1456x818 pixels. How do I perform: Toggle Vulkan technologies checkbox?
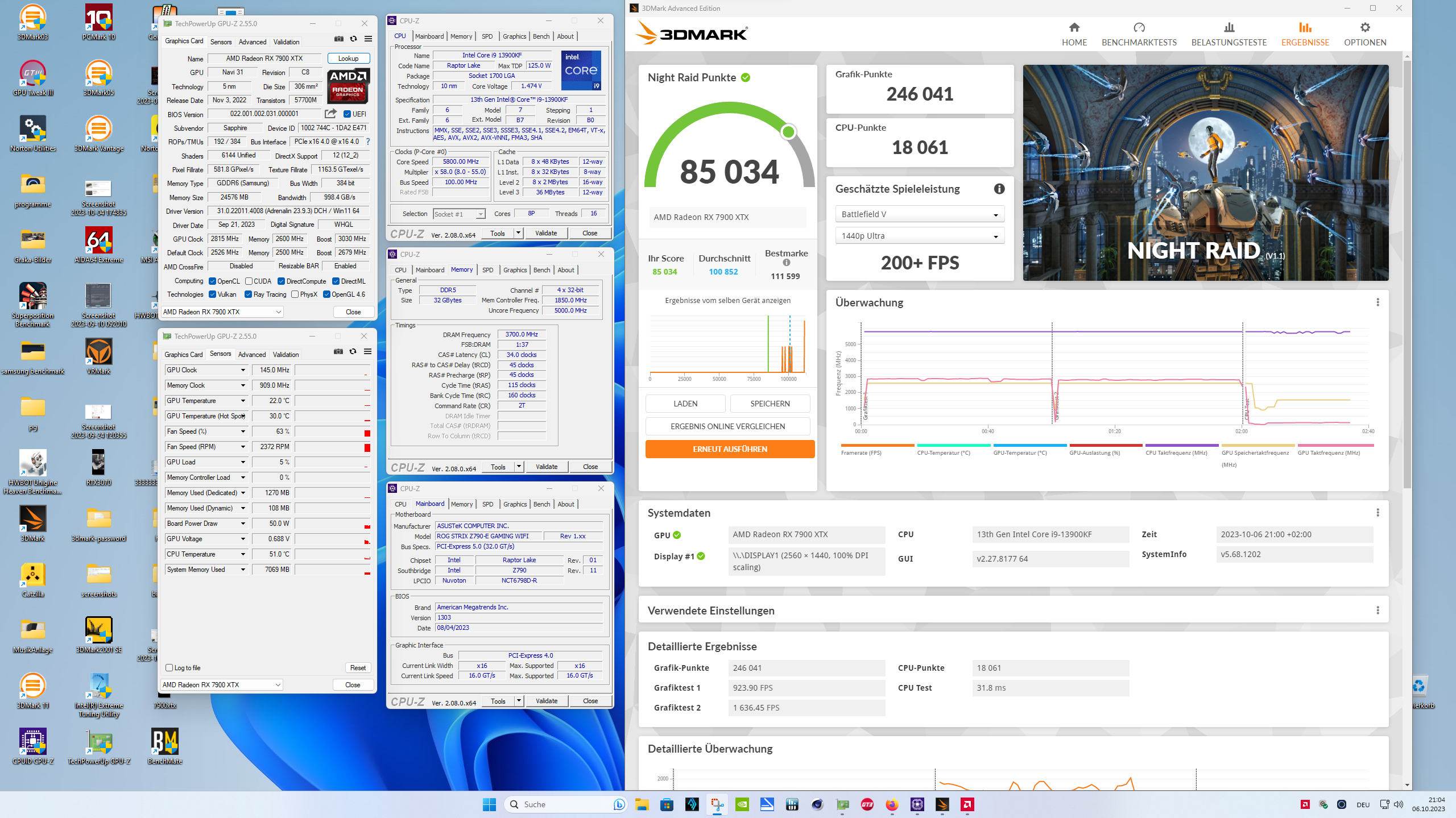coord(212,294)
